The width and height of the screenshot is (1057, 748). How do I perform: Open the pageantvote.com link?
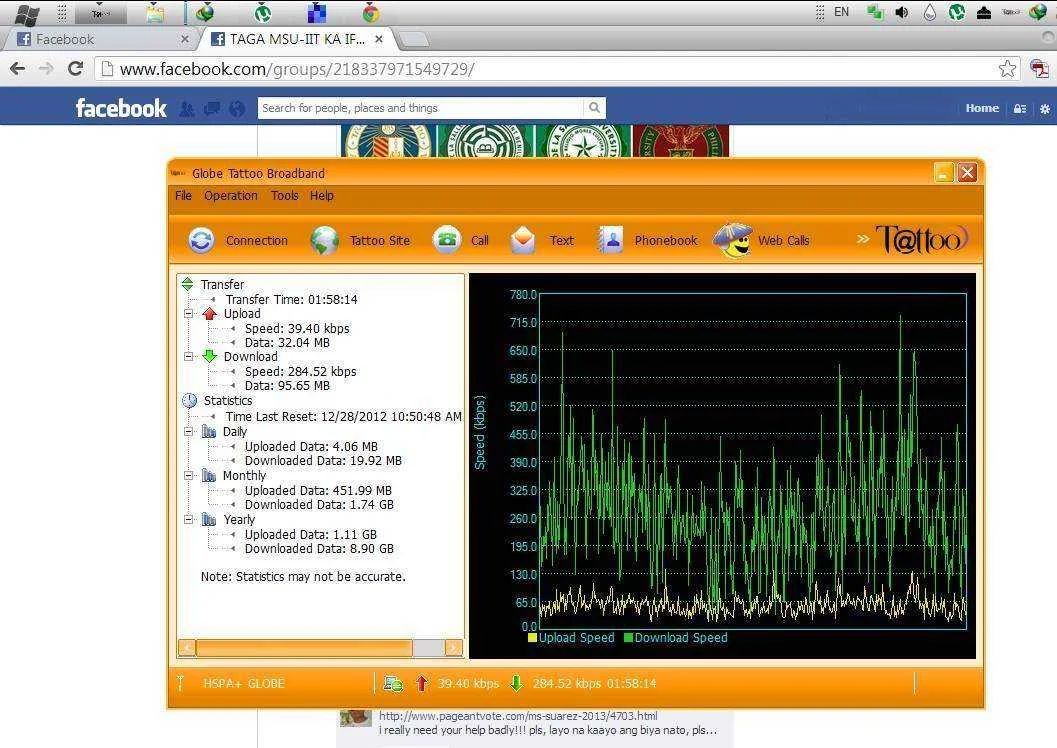(x=518, y=716)
